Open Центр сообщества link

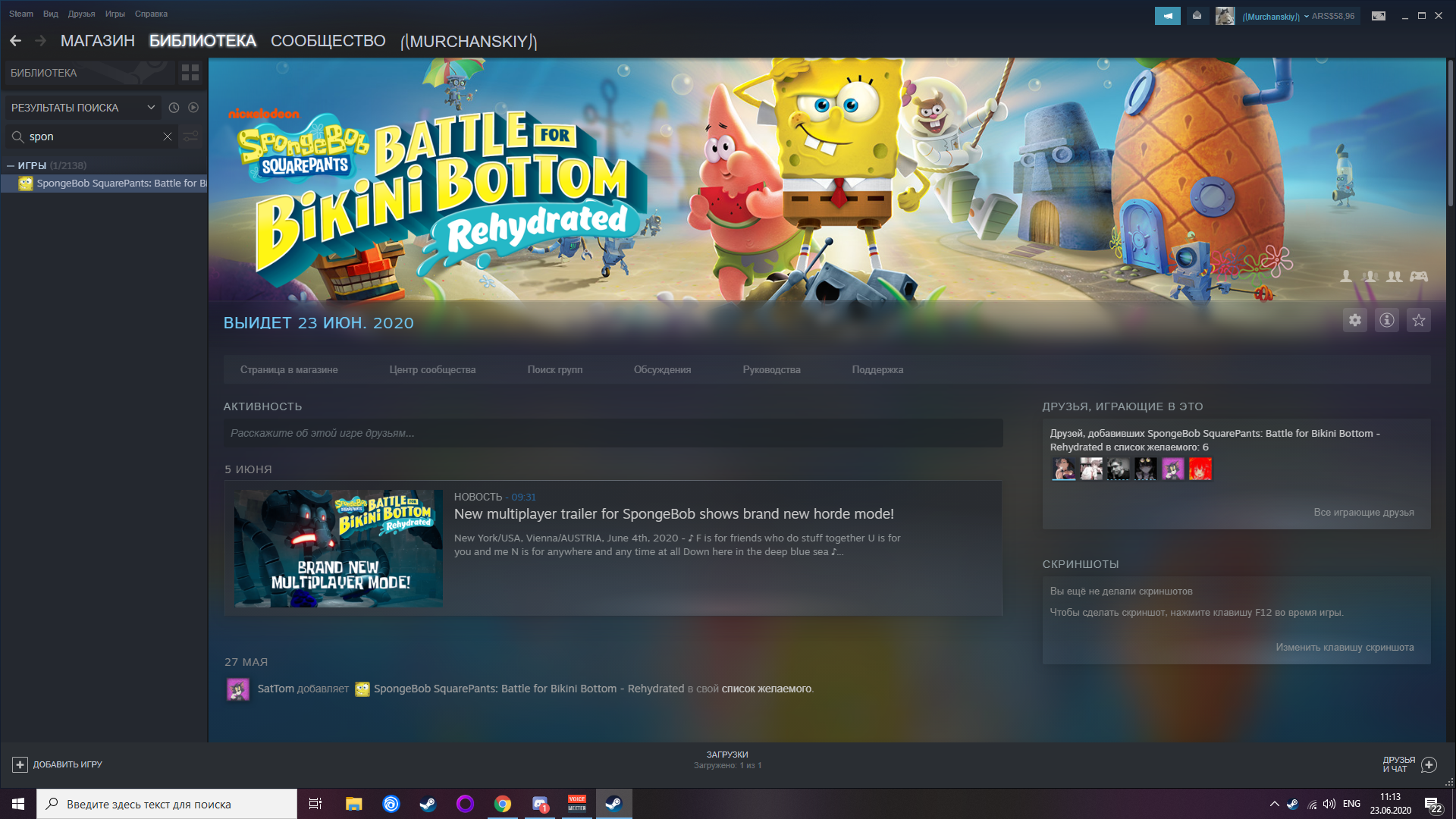pos(432,370)
